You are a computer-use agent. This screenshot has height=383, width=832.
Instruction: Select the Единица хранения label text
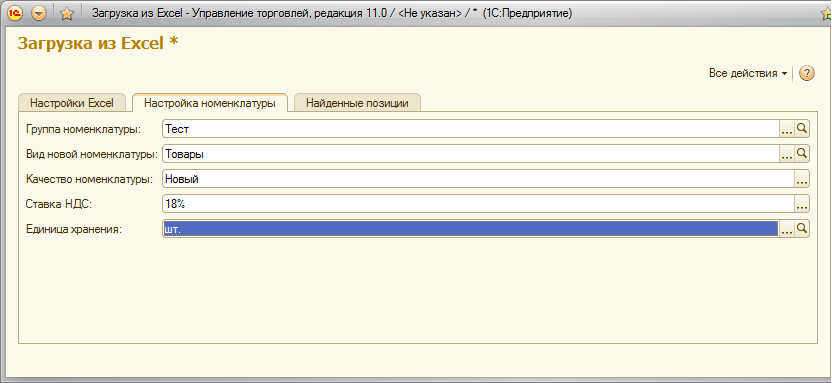click(x=74, y=229)
